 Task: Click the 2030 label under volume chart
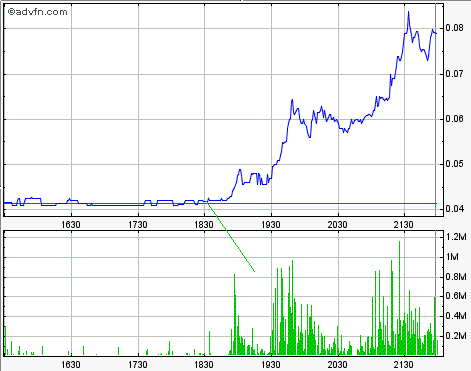pyautogui.click(x=337, y=365)
